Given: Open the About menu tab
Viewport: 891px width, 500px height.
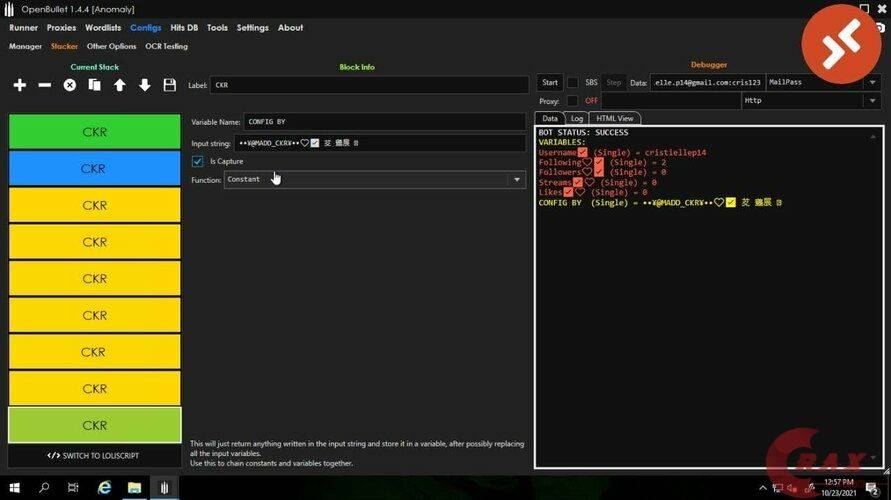Looking at the screenshot, I should click(x=290, y=27).
